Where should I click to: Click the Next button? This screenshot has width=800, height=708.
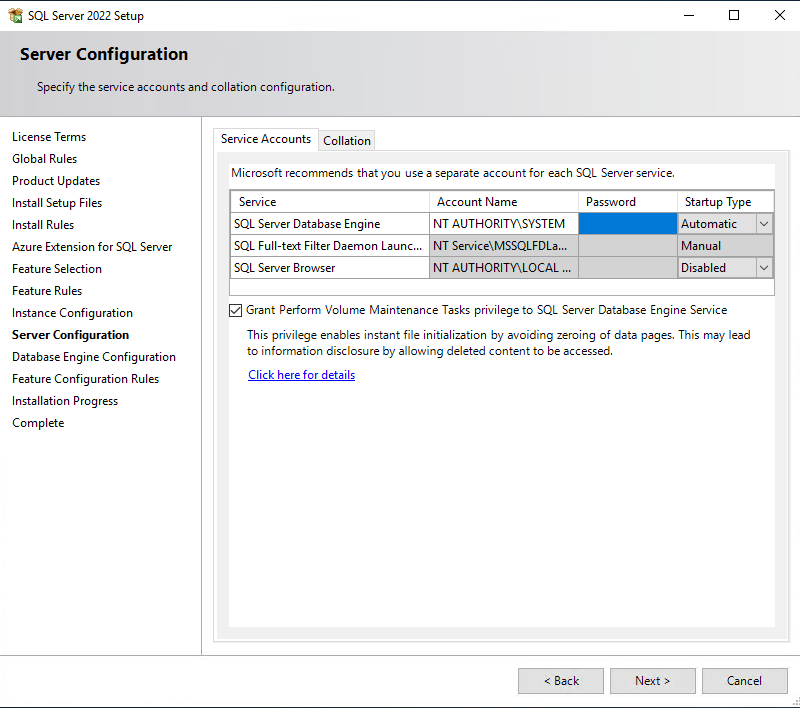[652, 681]
